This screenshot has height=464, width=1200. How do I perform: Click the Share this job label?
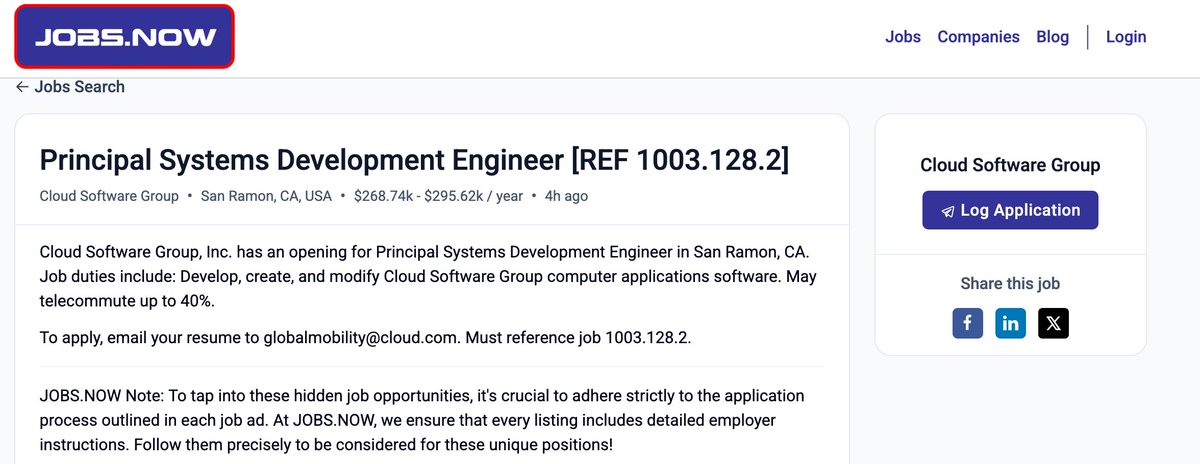pyautogui.click(x=1010, y=284)
